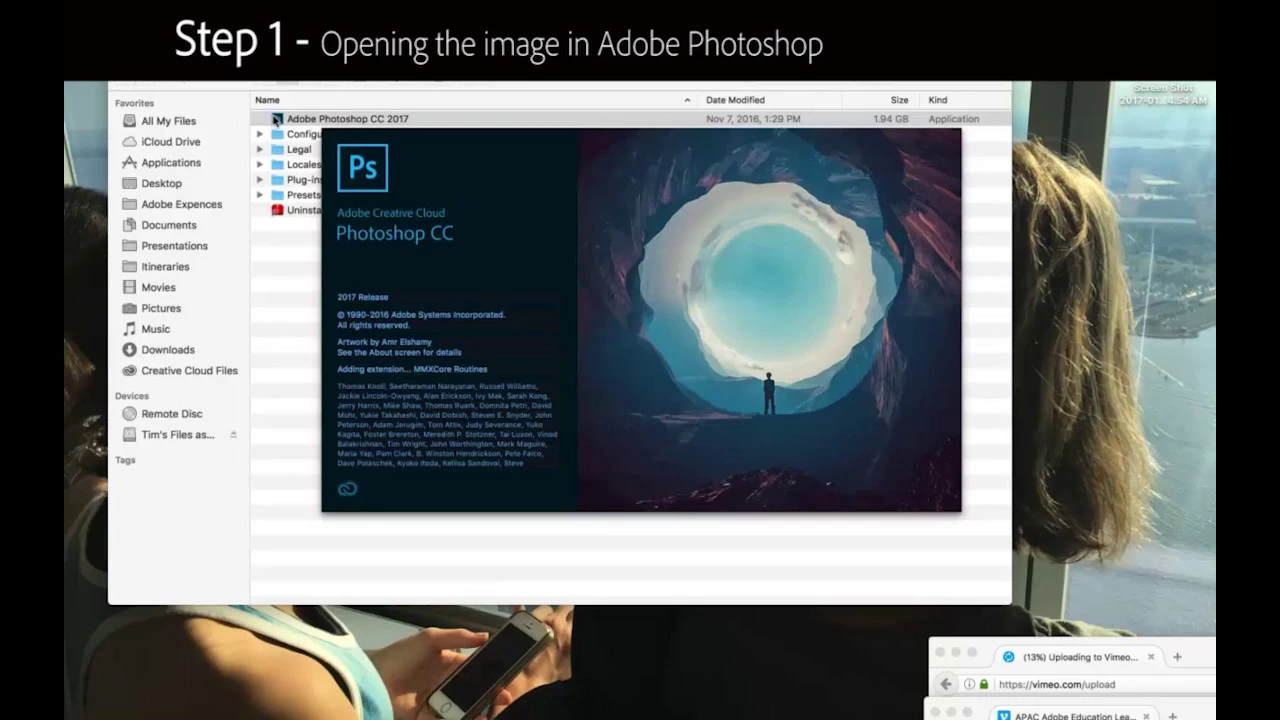Toggle the sort arrow in the Name column
Image resolution: width=1280 pixels, height=720 pixels.
pos(687,100)
